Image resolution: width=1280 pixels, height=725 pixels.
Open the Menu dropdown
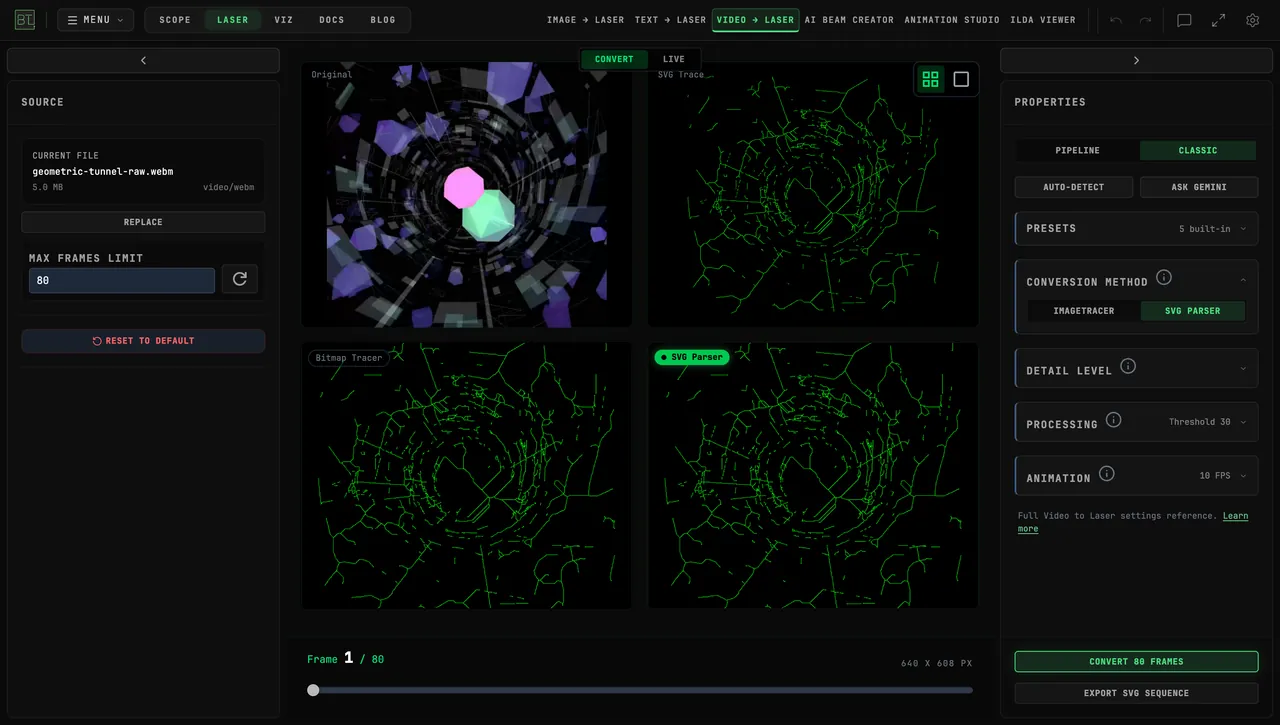click(96, 20)
